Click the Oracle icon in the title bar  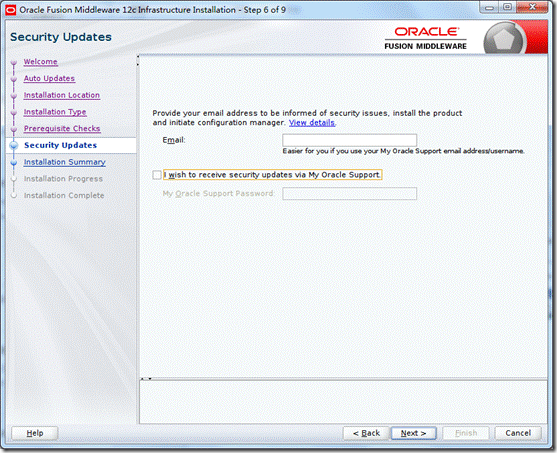point(11,10)
